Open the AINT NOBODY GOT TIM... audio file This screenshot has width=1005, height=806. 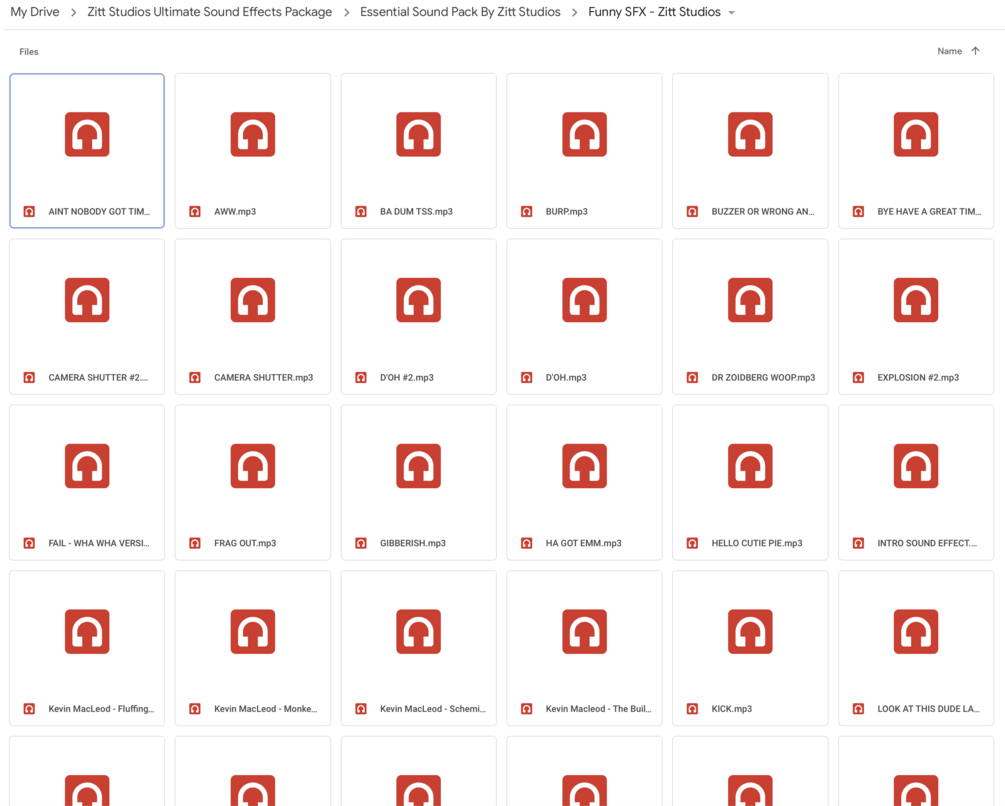pyautogui.click(x=87, y=151)
